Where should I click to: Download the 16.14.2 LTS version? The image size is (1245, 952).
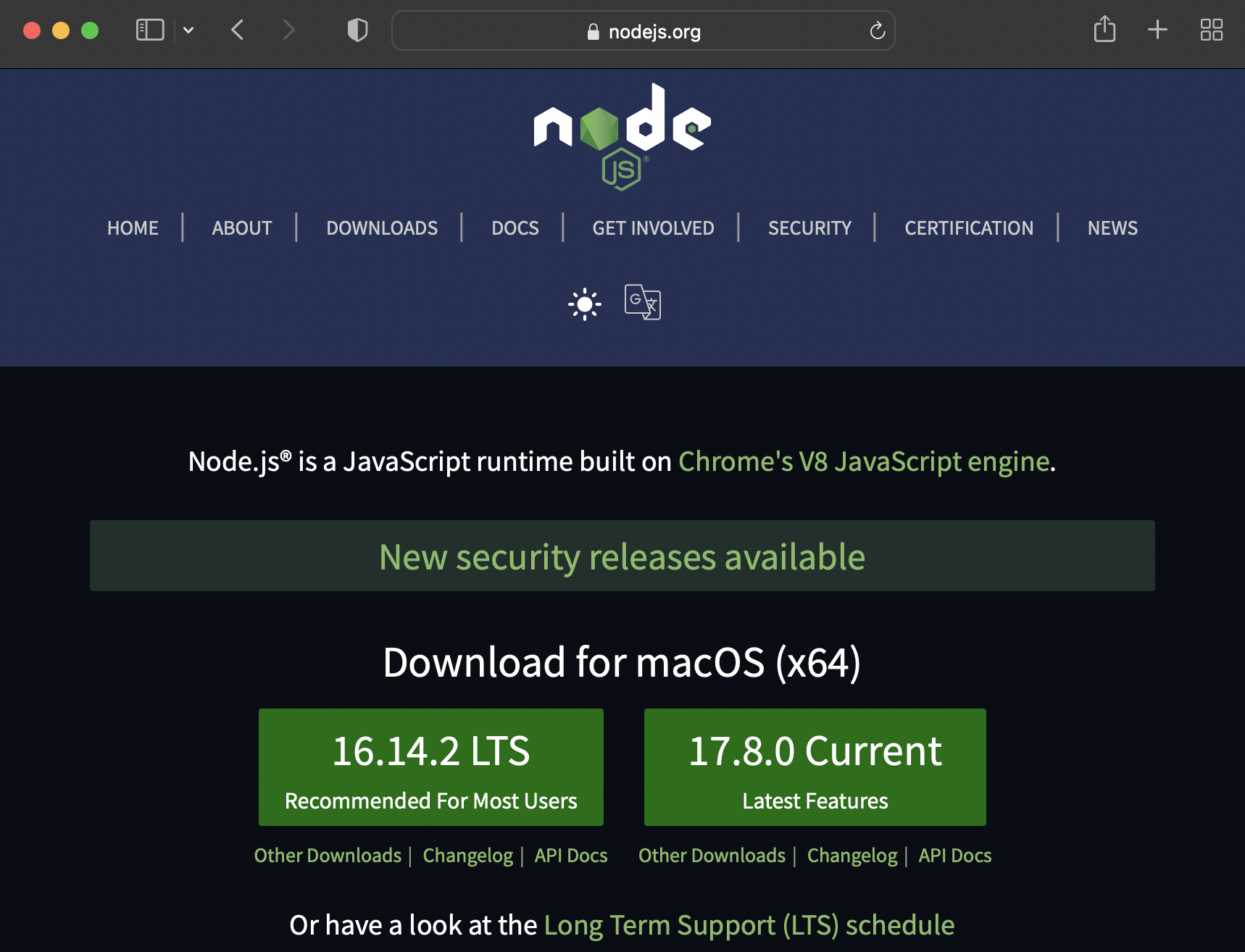tap(430, 767)
